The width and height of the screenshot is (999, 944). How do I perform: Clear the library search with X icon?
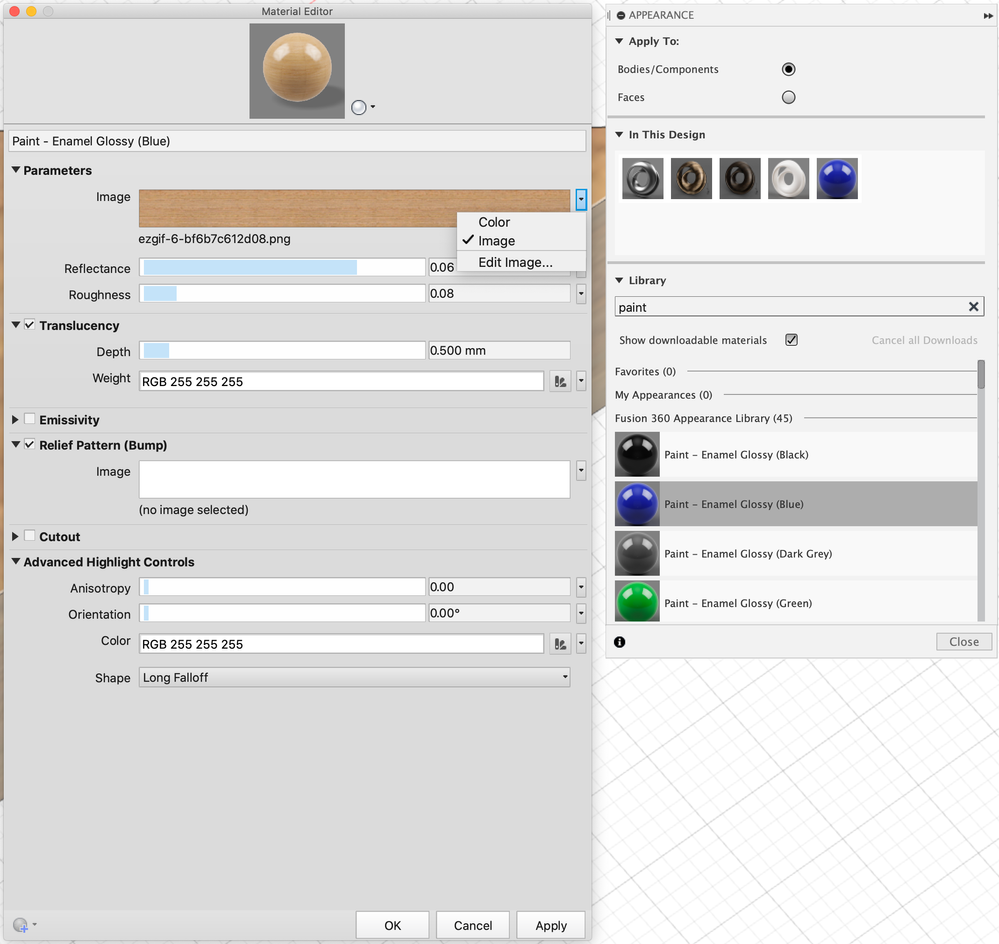974,307
